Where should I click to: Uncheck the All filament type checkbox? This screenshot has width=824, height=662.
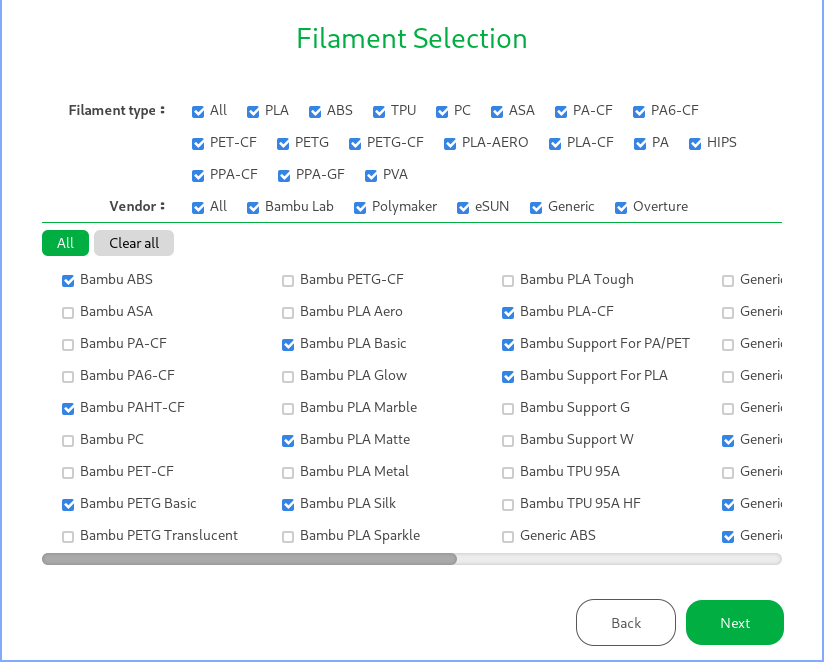click(x=198, y=111)
